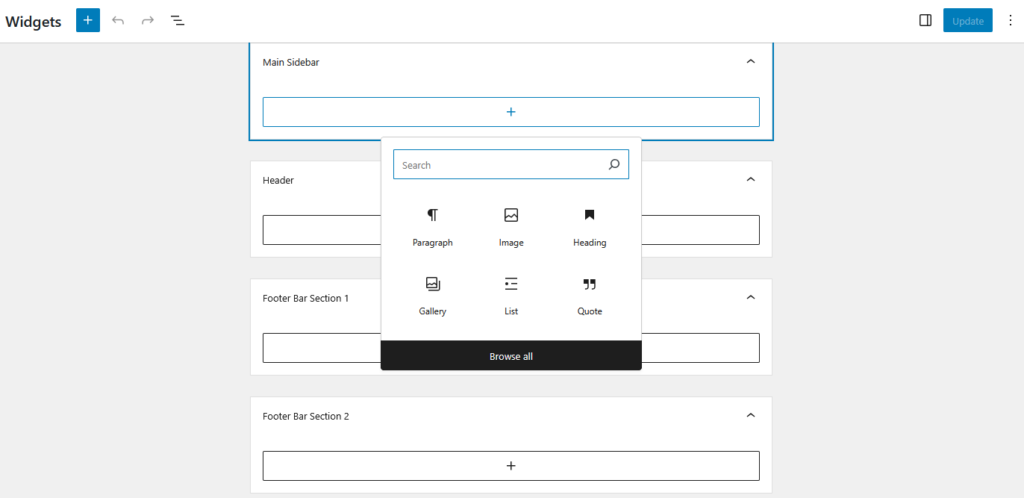
Task: Click the Update button
Action: click(968, 21)
